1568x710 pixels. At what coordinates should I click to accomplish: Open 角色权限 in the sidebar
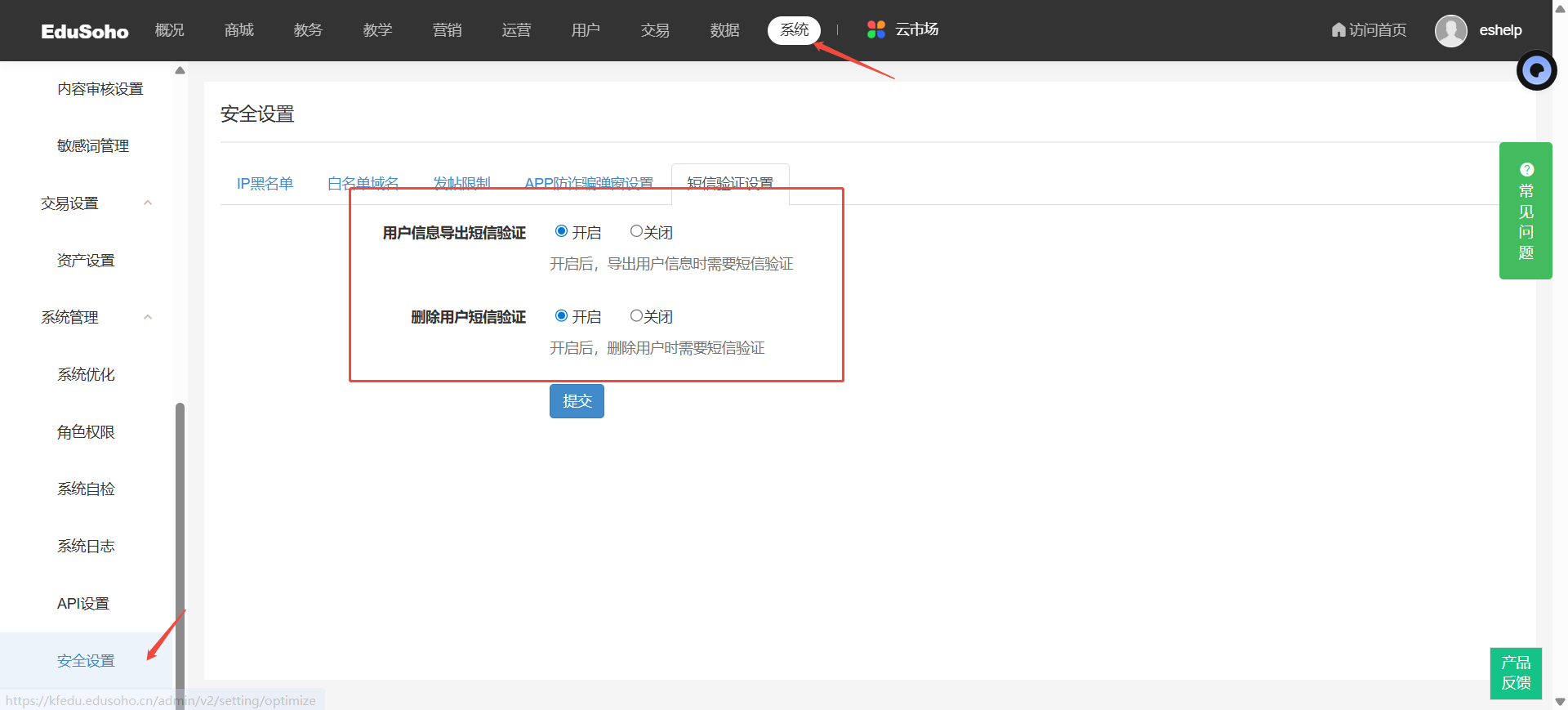click(86, 431)
